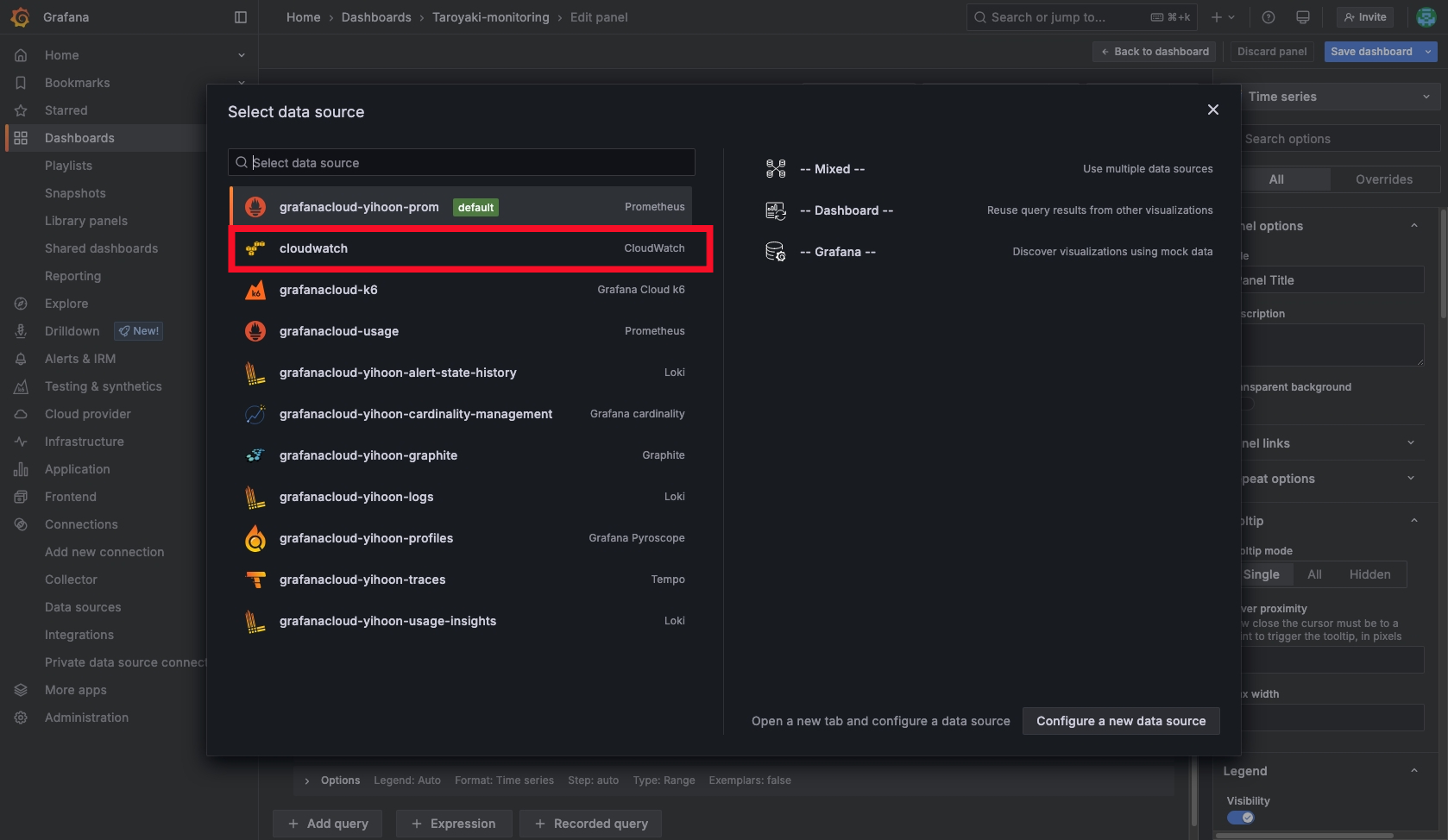Open the Save dashboard dropdown arrow
The image size is (1448, 840).
point(1428,52)
